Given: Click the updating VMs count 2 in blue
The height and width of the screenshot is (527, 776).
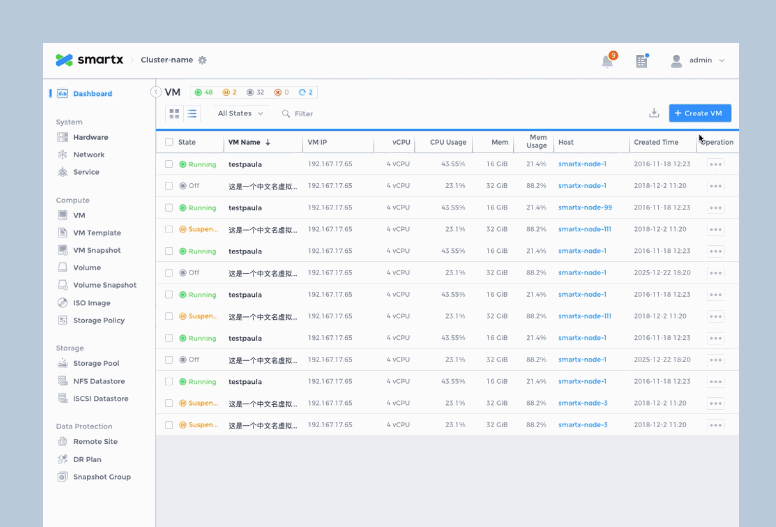Looking at the screenshot, I should click(x=306, y=93).
